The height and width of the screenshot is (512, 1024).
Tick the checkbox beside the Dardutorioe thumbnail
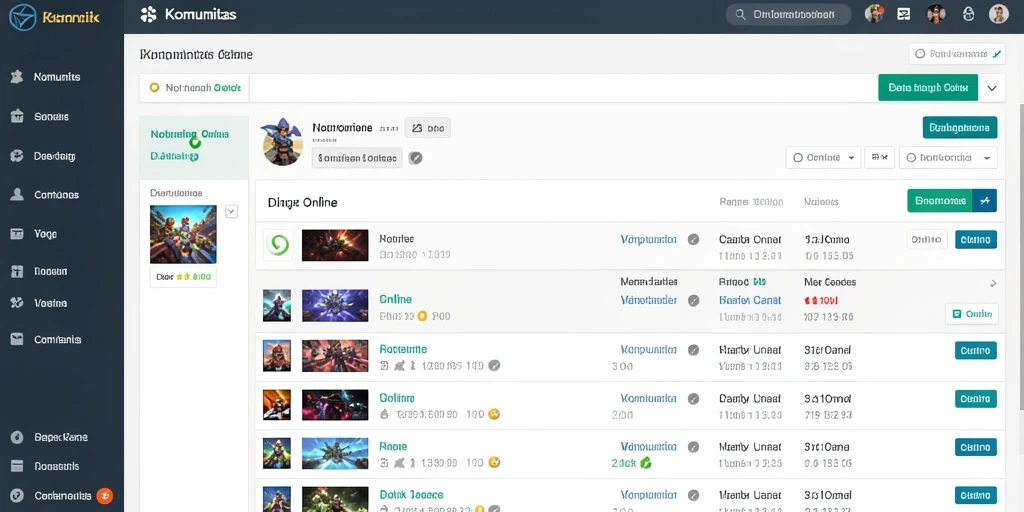(231, 212)
